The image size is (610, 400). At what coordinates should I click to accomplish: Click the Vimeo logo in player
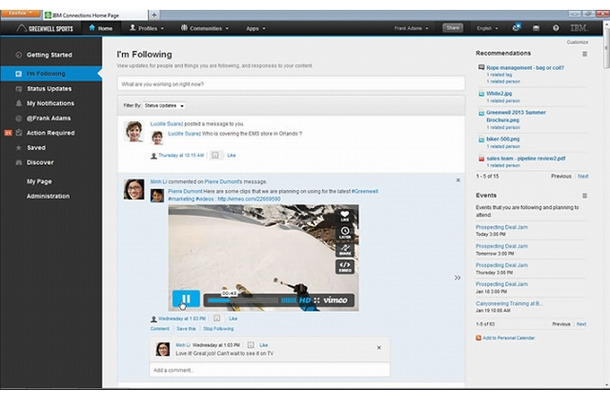click(335, 300)
